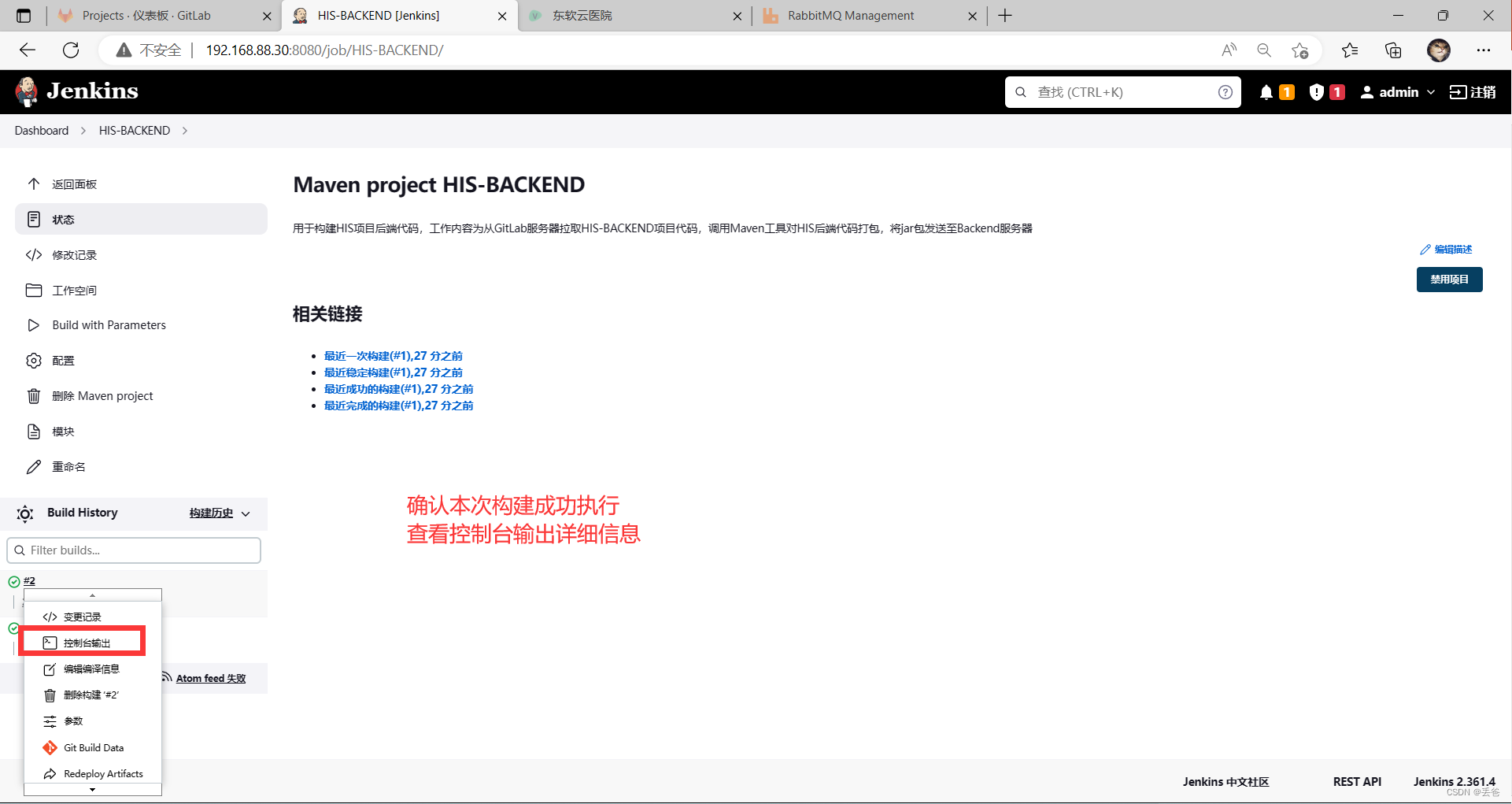
Task: Toggle read aloud icon
Action: coord(1229,50)
